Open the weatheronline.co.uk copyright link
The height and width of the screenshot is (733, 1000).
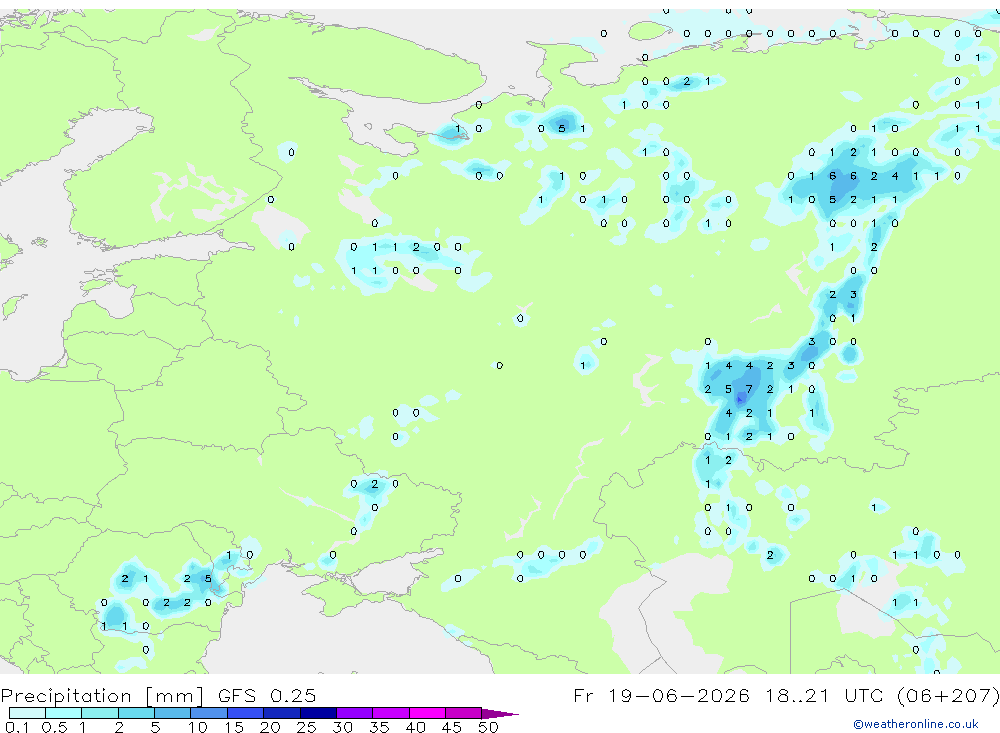[915, 724]
